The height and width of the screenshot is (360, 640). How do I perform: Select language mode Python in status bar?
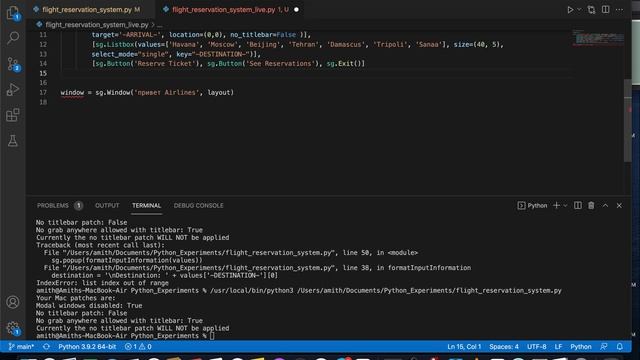(x=580, y=347)
